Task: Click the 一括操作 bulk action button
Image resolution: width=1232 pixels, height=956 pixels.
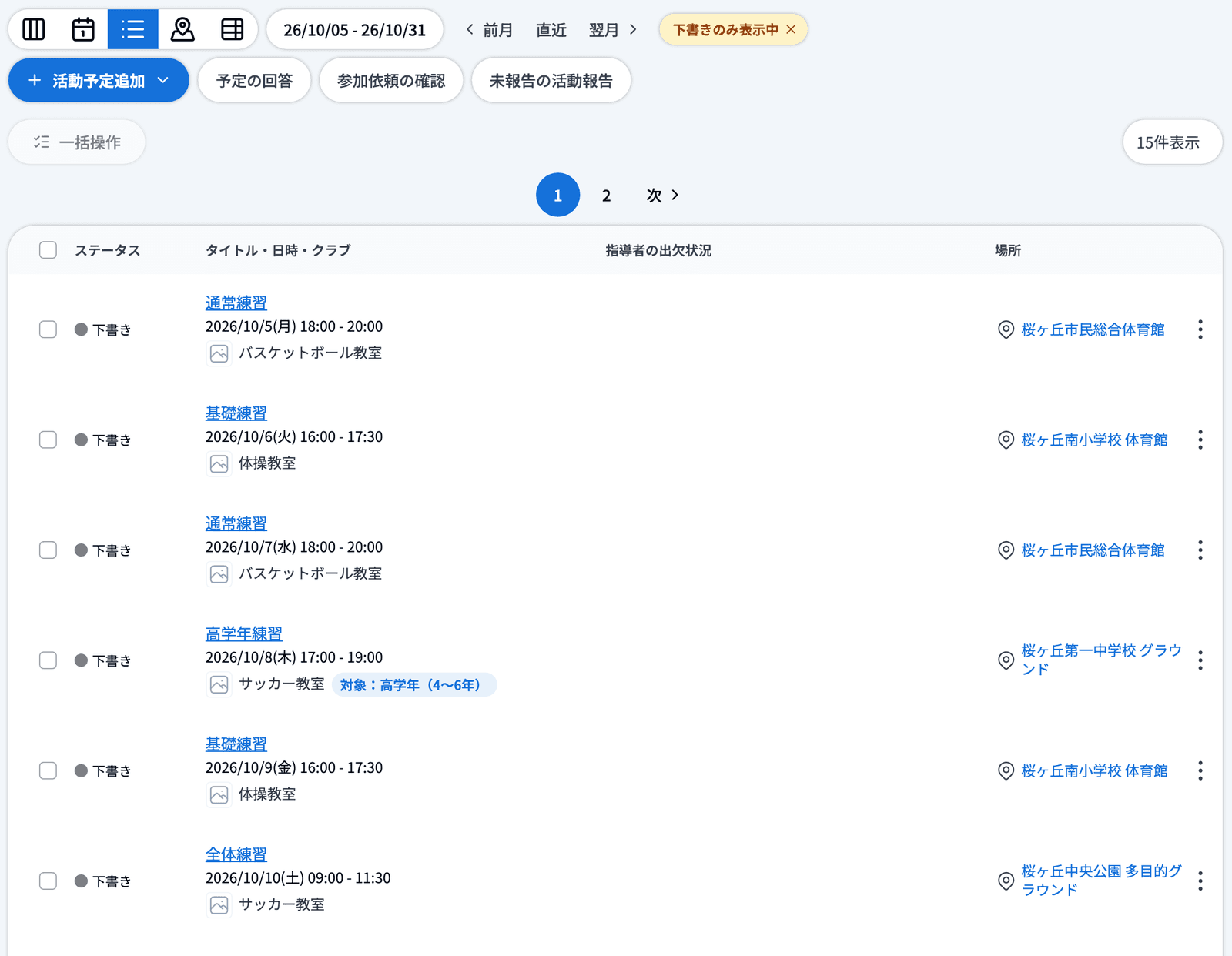Action: 77,142
